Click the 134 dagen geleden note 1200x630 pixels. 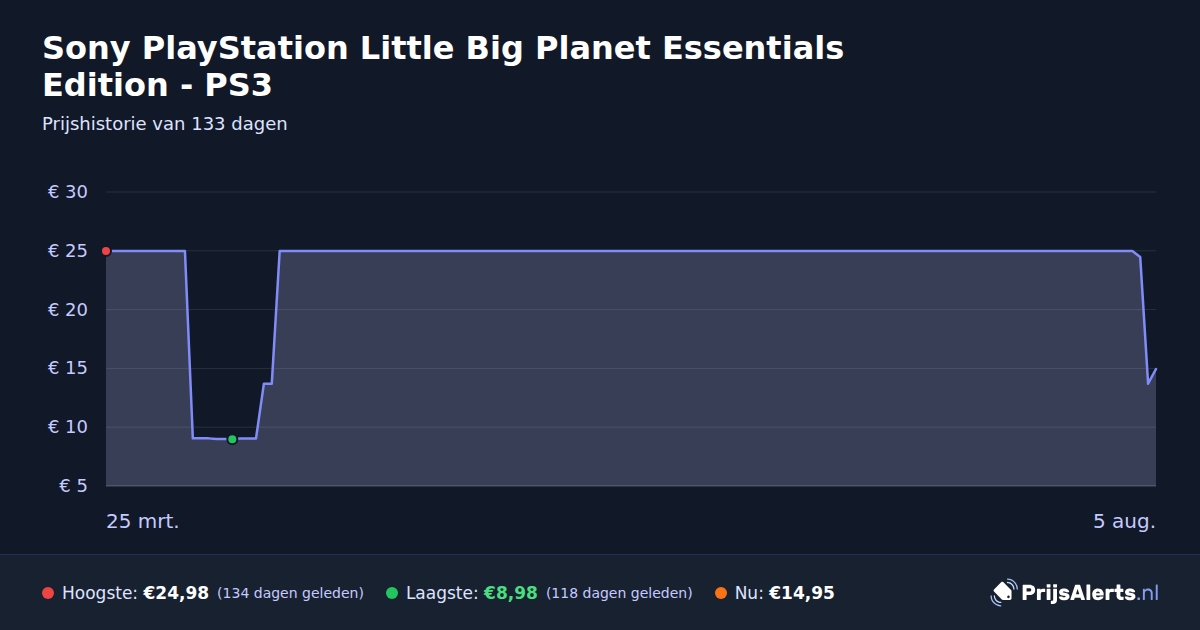290,593
